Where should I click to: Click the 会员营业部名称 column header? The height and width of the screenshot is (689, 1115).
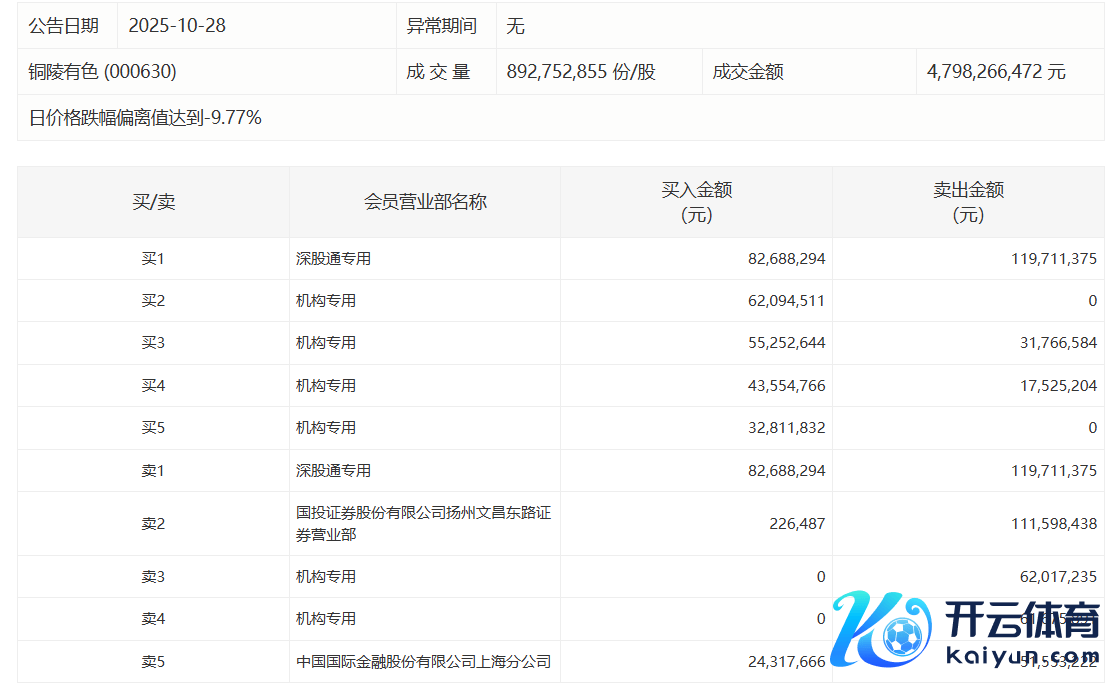click(x=425, y=202)
